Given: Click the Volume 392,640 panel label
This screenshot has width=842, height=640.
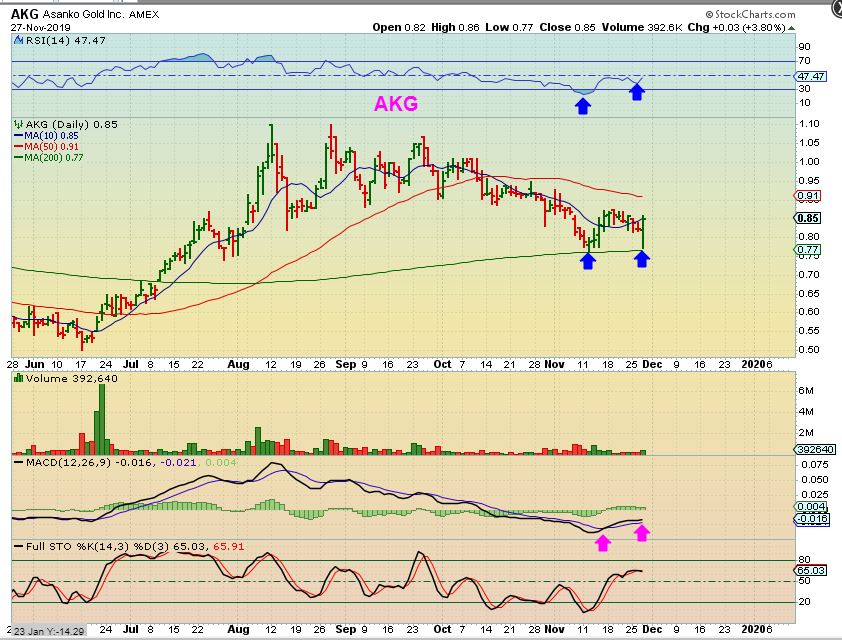Looking at the screenshot, I should [x=61, y=379].
